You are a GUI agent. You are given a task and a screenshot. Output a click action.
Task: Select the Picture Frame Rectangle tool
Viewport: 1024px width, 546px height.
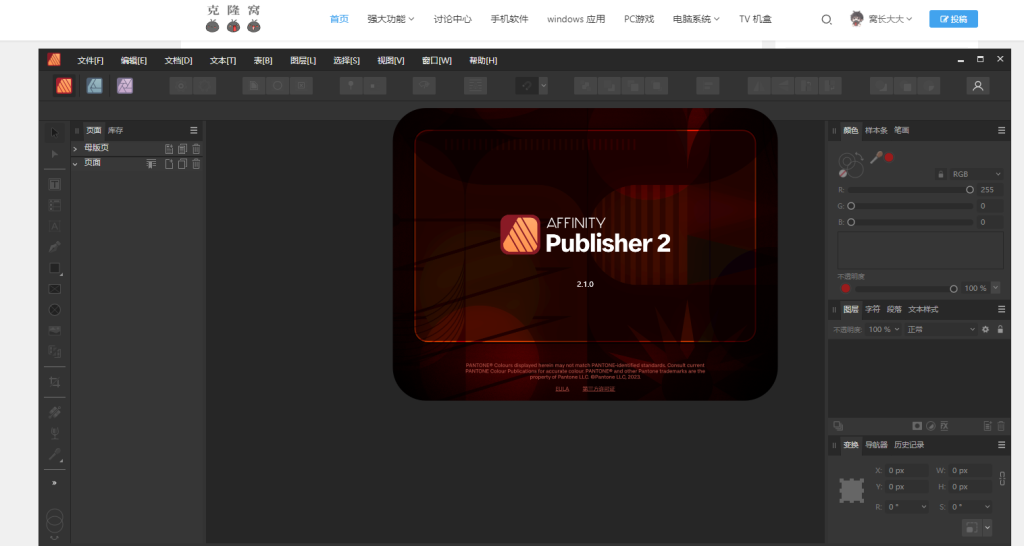point(55,289)
